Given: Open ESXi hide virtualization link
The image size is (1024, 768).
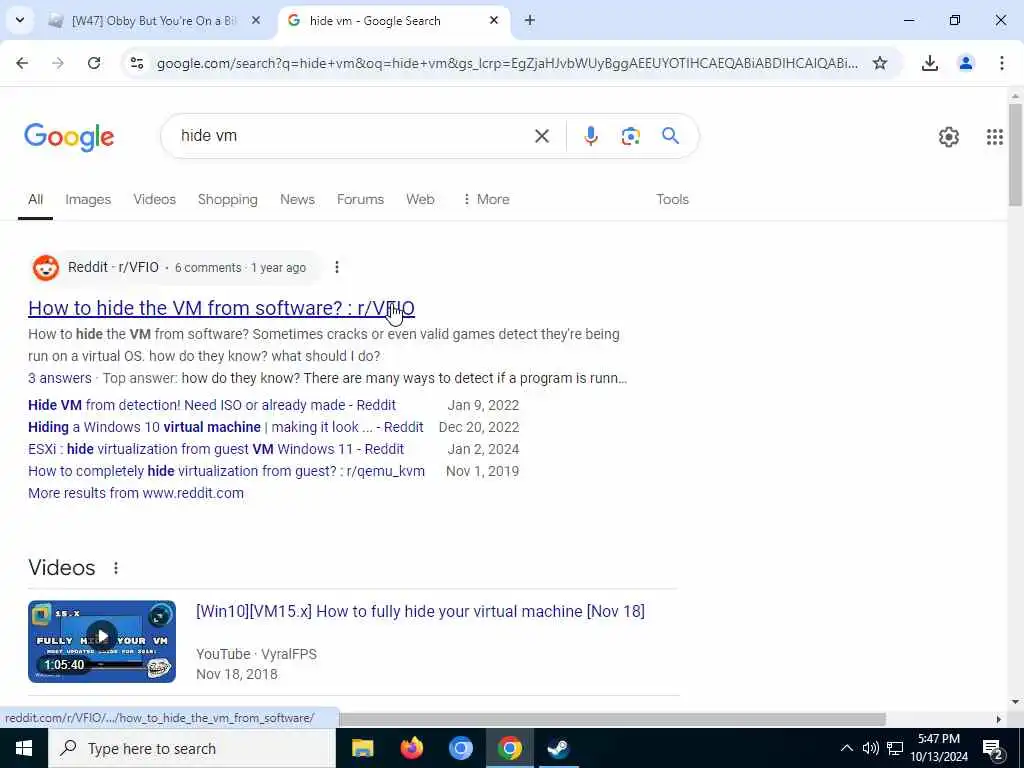Looking at the screenshot, I should pyautogui.click(x=216, y=449).
